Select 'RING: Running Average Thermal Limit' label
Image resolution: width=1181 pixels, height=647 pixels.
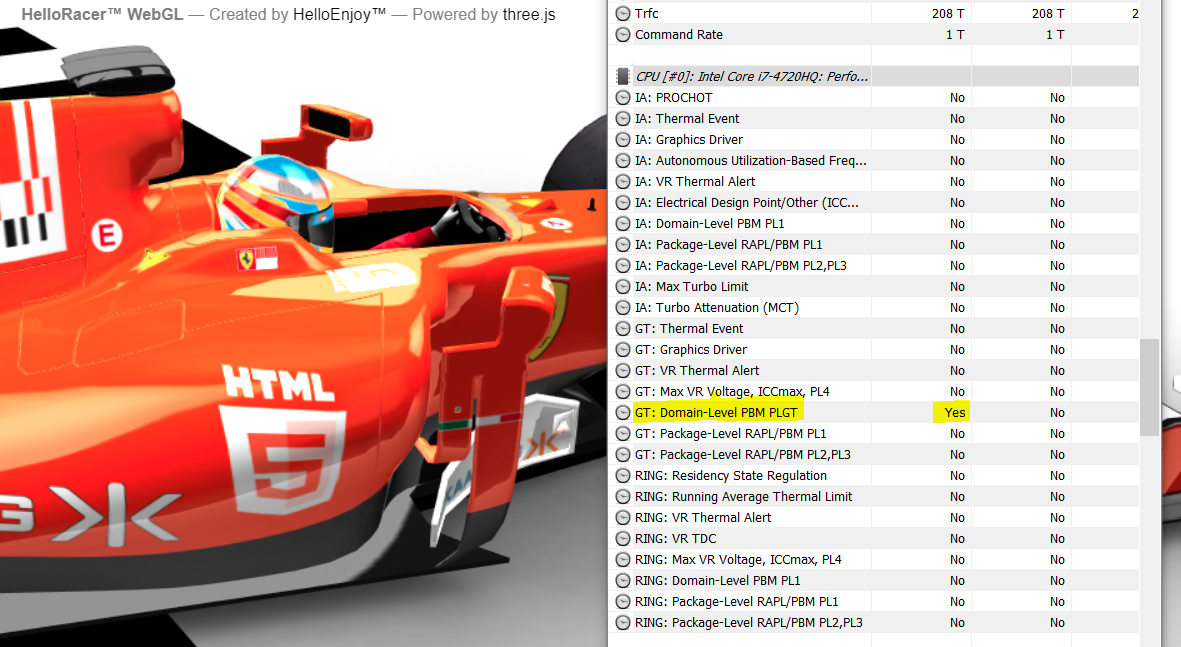point(743,497)
